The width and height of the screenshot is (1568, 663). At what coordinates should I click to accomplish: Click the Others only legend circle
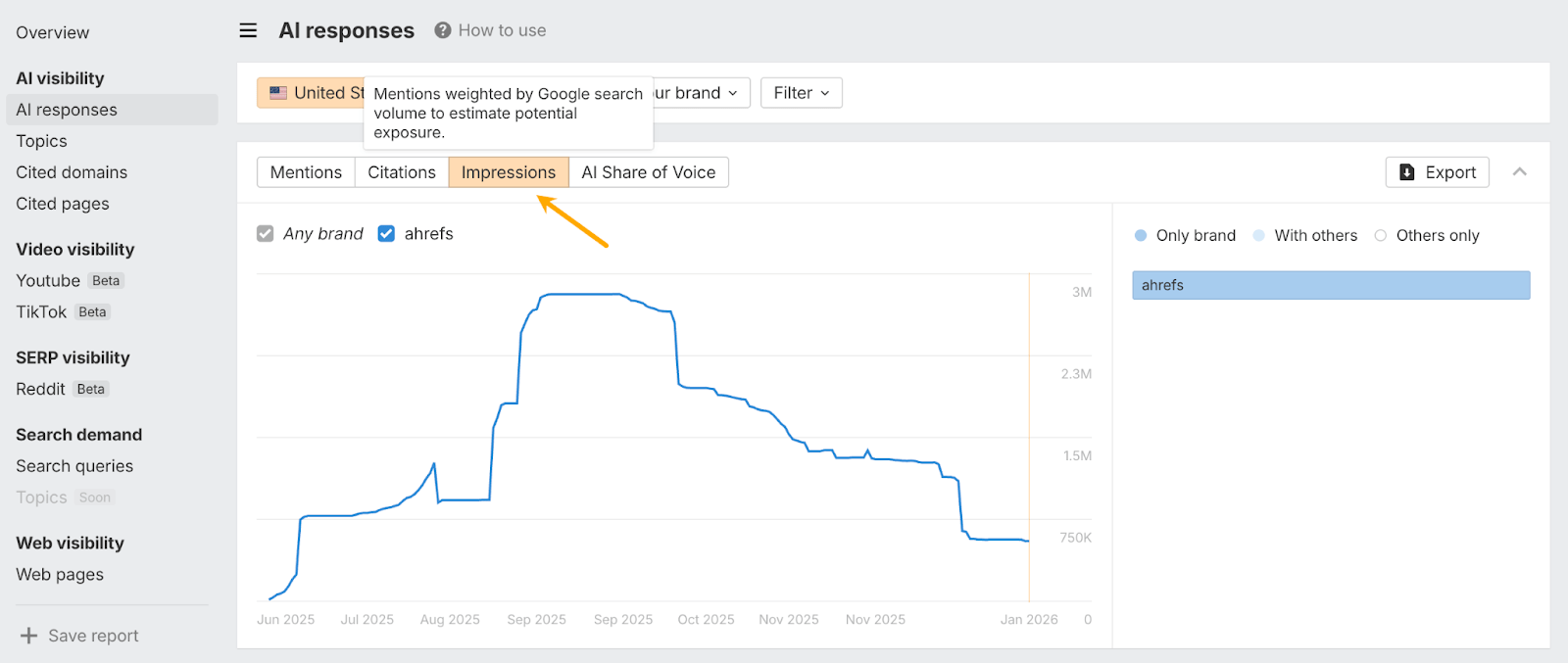tap(1381, 235)
